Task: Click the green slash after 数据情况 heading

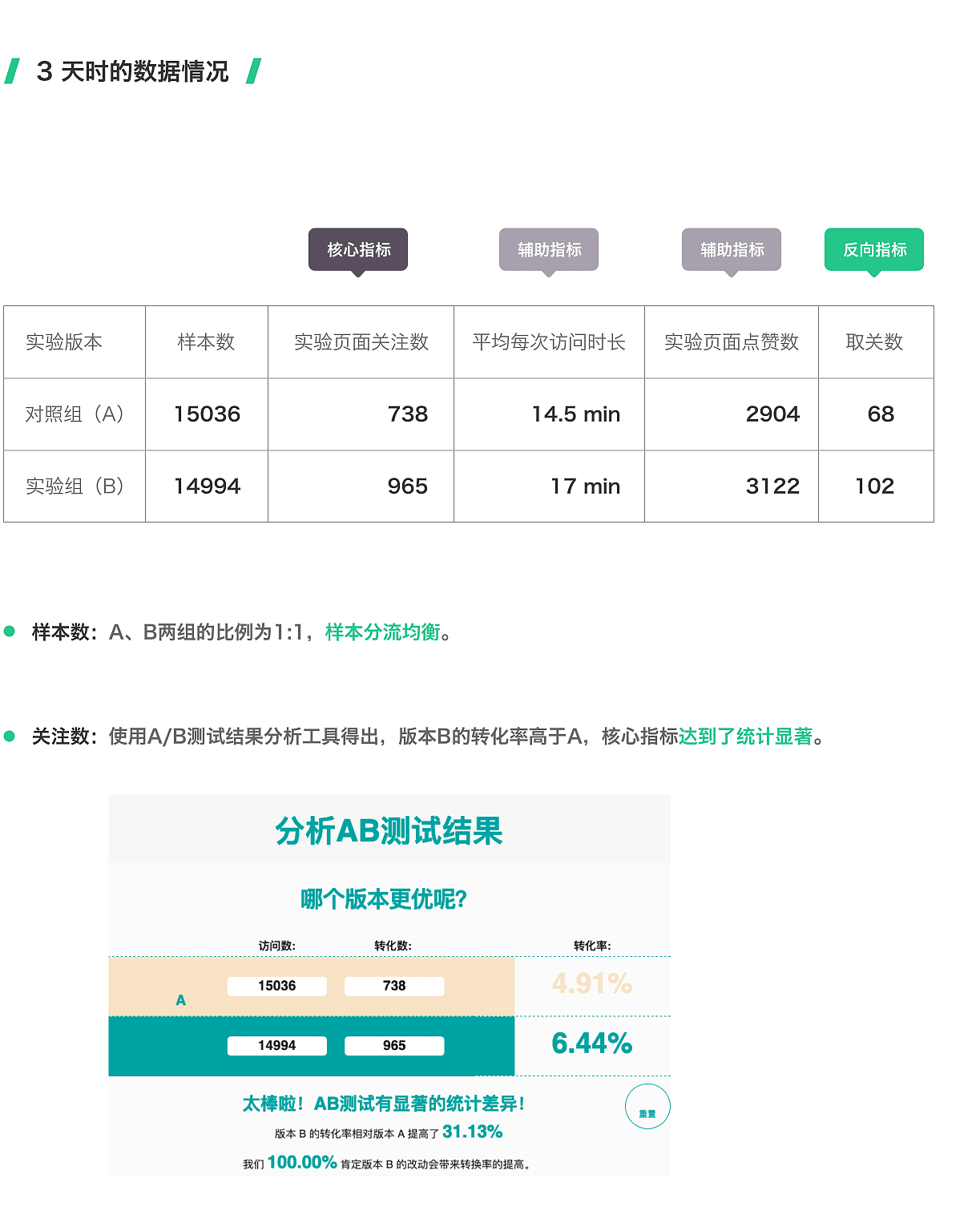Action: point(253,71)
